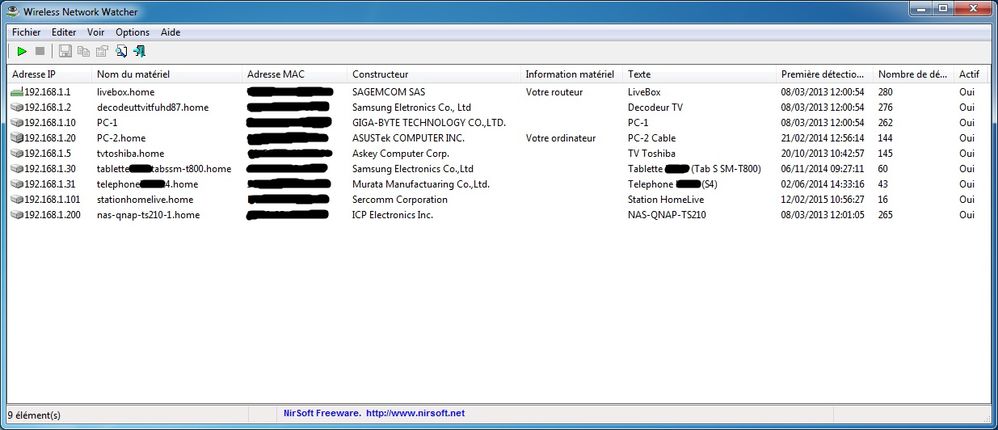998x430 pixels.
Task: Sort by Première détection column header
Action: 826,74
